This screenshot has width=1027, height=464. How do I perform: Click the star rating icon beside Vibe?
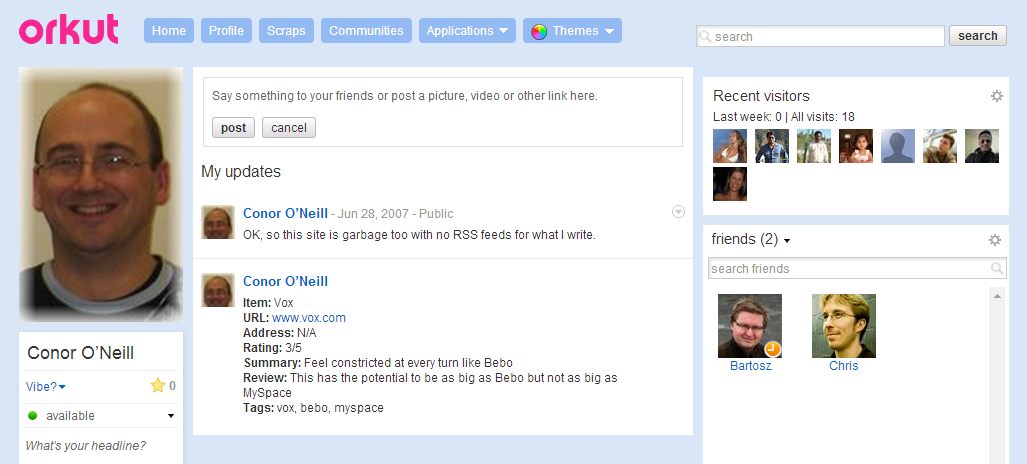pos(157,385)
